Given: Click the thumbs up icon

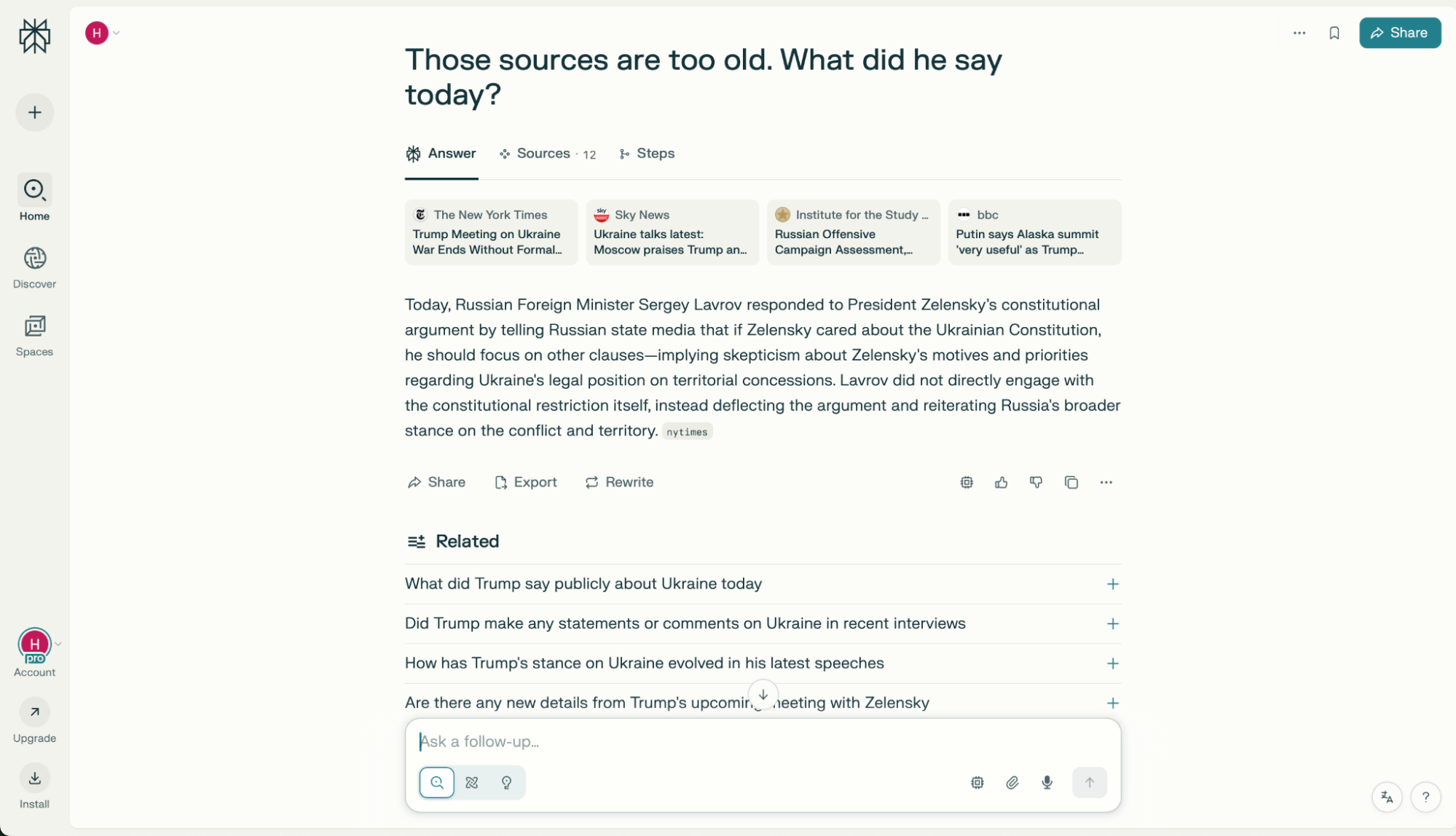Looking at the screenshot, I should point(1001,482).
